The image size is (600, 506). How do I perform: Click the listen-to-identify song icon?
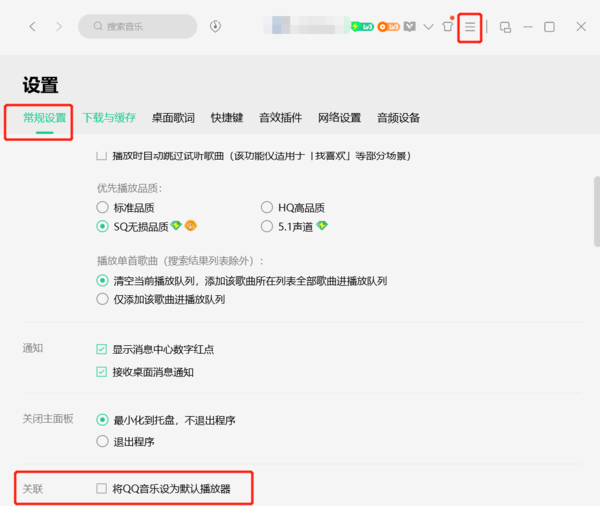point(215,26)
